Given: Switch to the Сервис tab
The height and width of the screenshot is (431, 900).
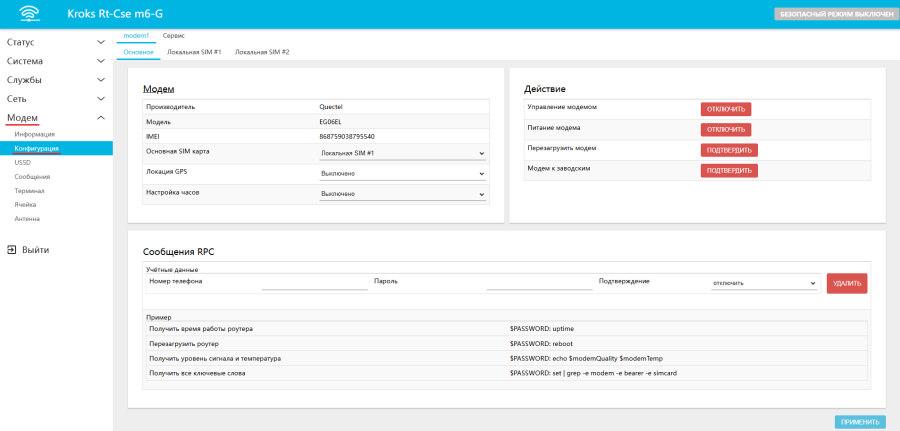Looking at the screenshot, I should [173, 35].
